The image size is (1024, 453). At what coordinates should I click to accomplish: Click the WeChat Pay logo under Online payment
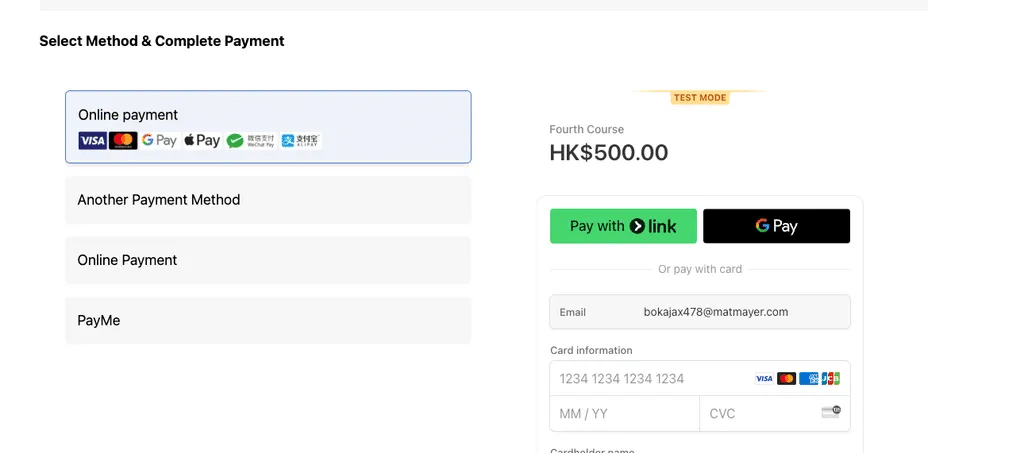[x=251, y=140]
